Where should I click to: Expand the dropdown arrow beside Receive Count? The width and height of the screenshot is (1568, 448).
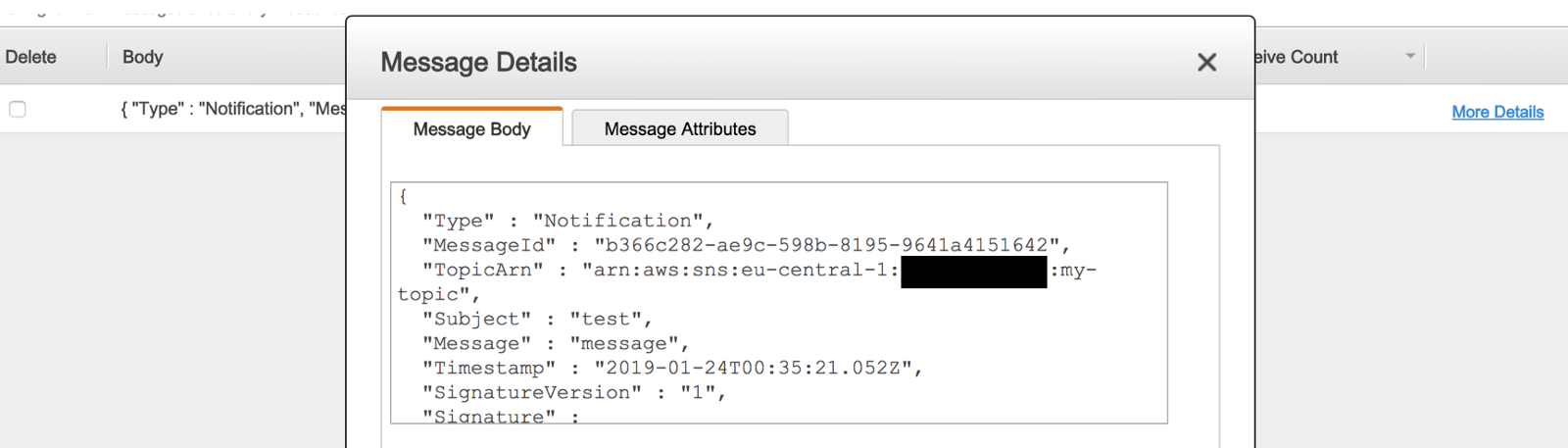pyautogui.click(x=1410, y=56)
